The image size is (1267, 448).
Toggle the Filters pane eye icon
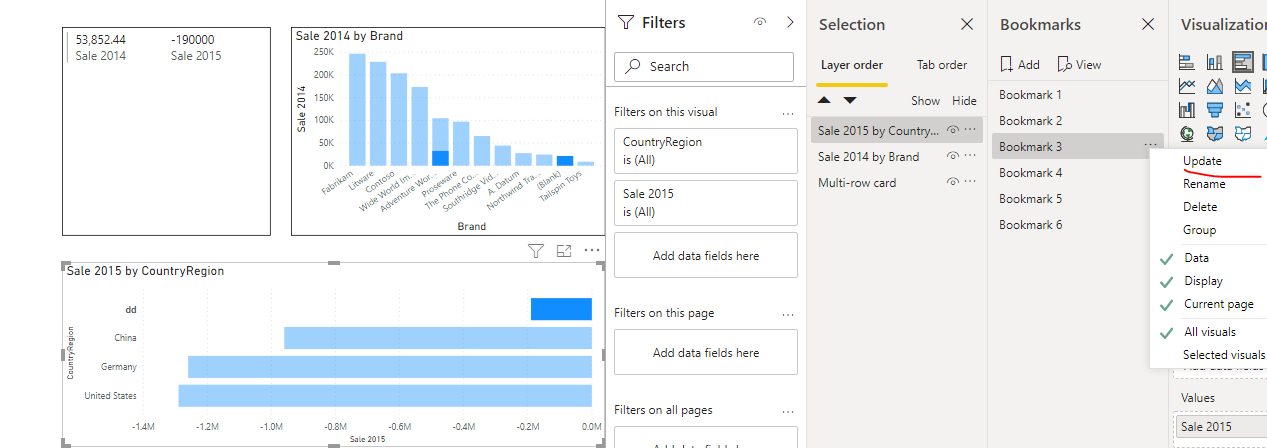pos(760,22)
